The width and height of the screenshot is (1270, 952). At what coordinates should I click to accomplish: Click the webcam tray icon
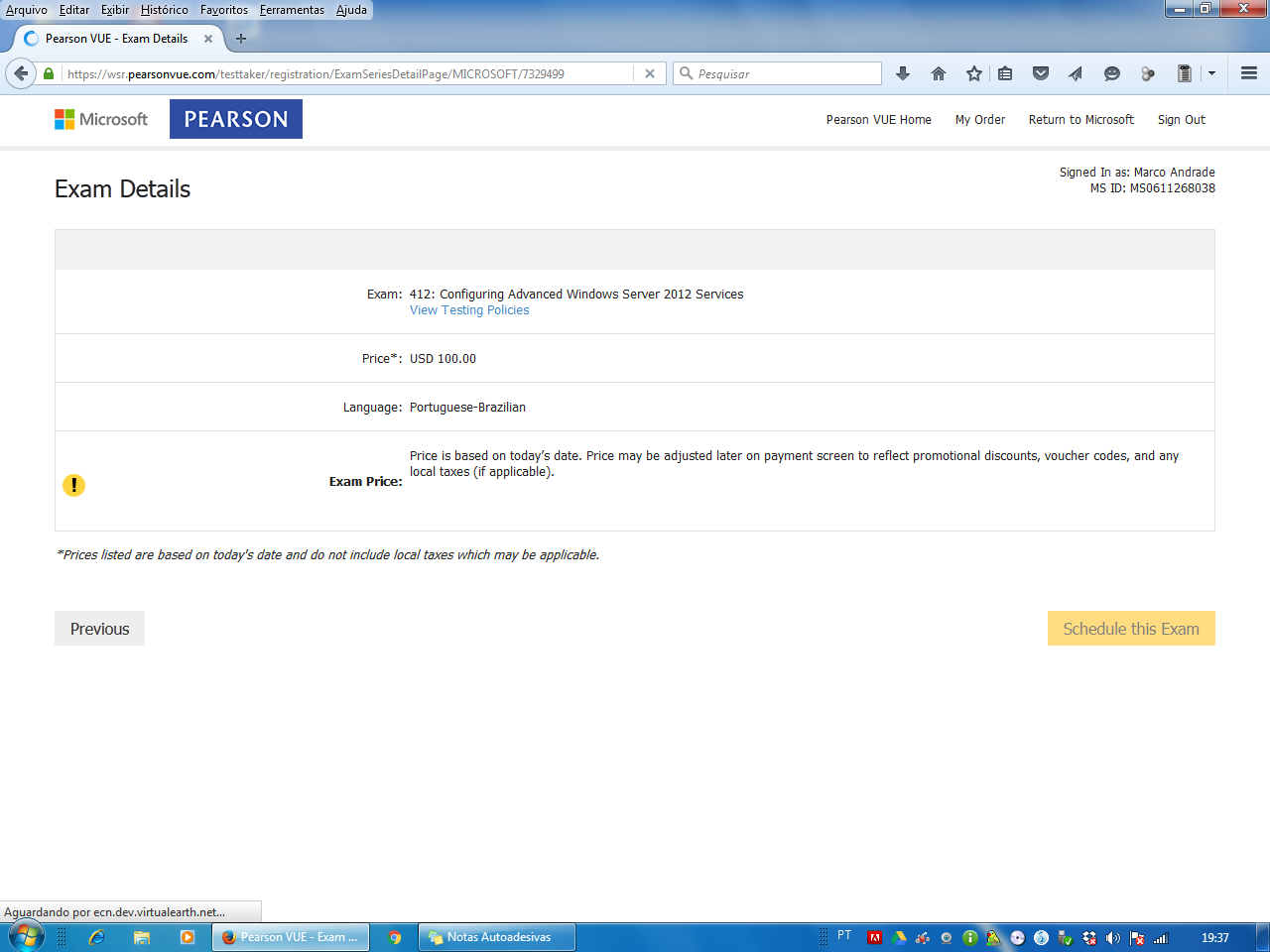(947, 937)
